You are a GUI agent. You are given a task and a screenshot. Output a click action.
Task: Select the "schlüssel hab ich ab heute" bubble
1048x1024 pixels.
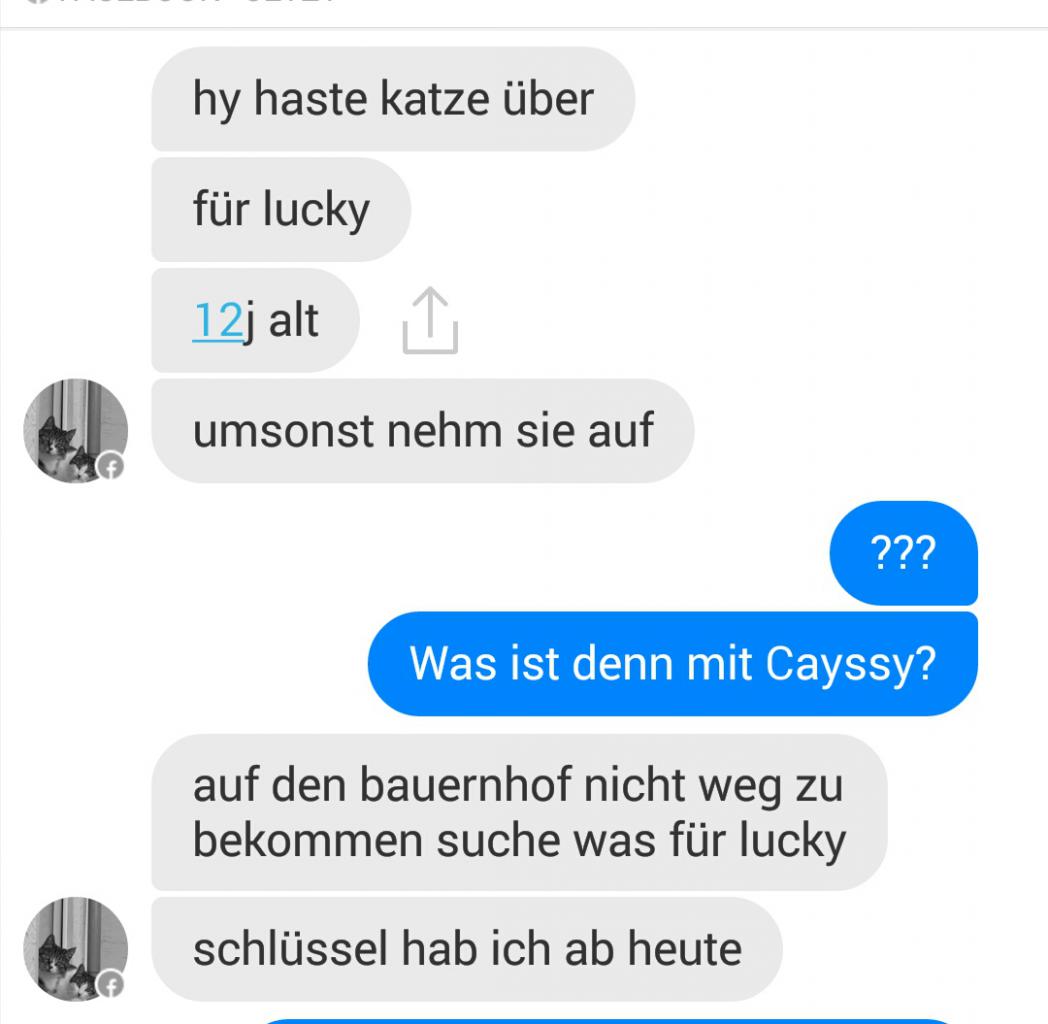(467, 949)
